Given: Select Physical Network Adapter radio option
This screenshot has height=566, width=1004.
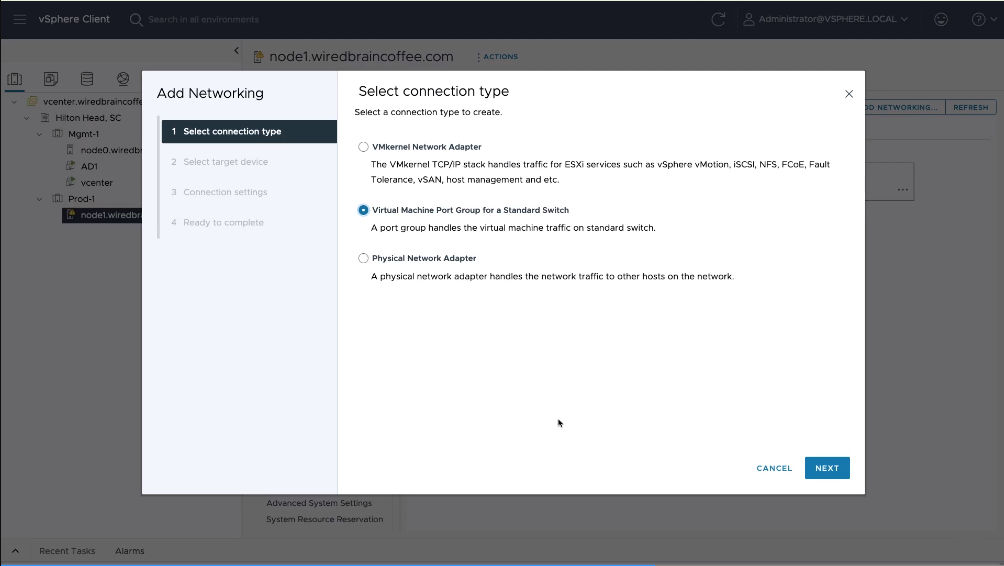Looking at the screenshot, I should [x=364, y=258].
